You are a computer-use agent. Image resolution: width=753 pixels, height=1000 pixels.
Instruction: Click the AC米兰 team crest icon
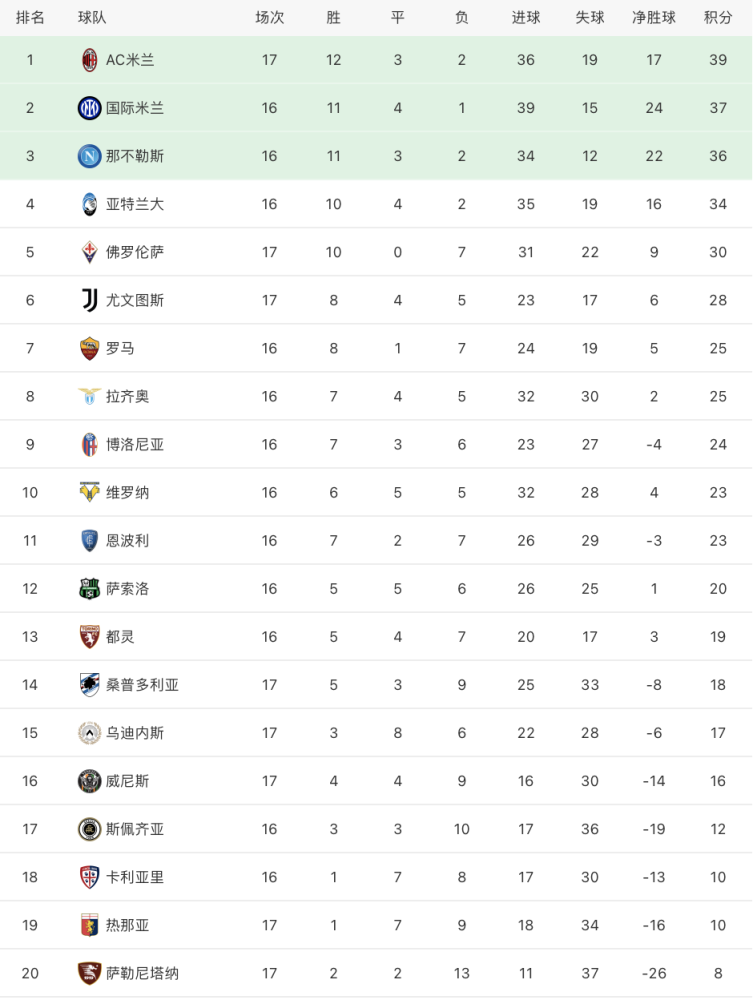pyautogui.click(x=90, y=60)
